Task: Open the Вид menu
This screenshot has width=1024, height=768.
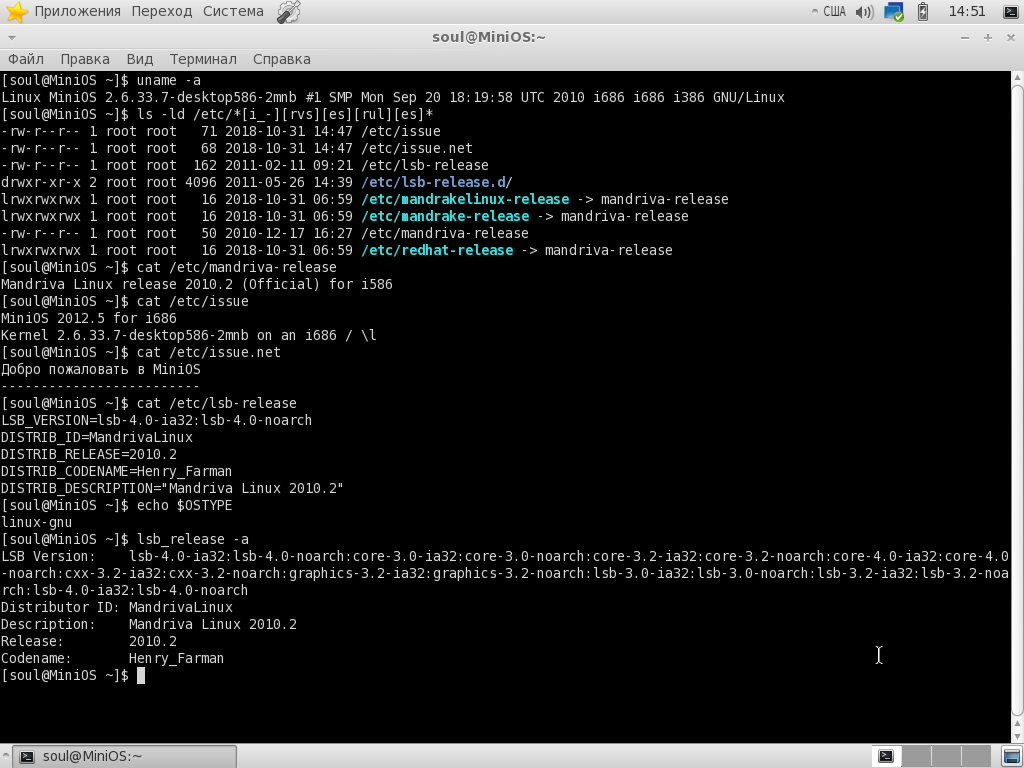Action: point(140,59)
